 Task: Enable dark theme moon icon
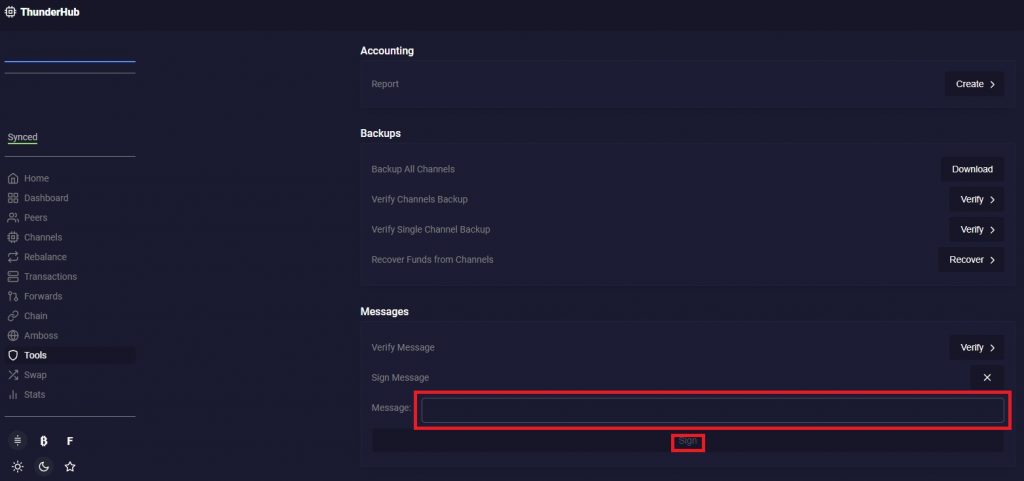pos(44,467)
